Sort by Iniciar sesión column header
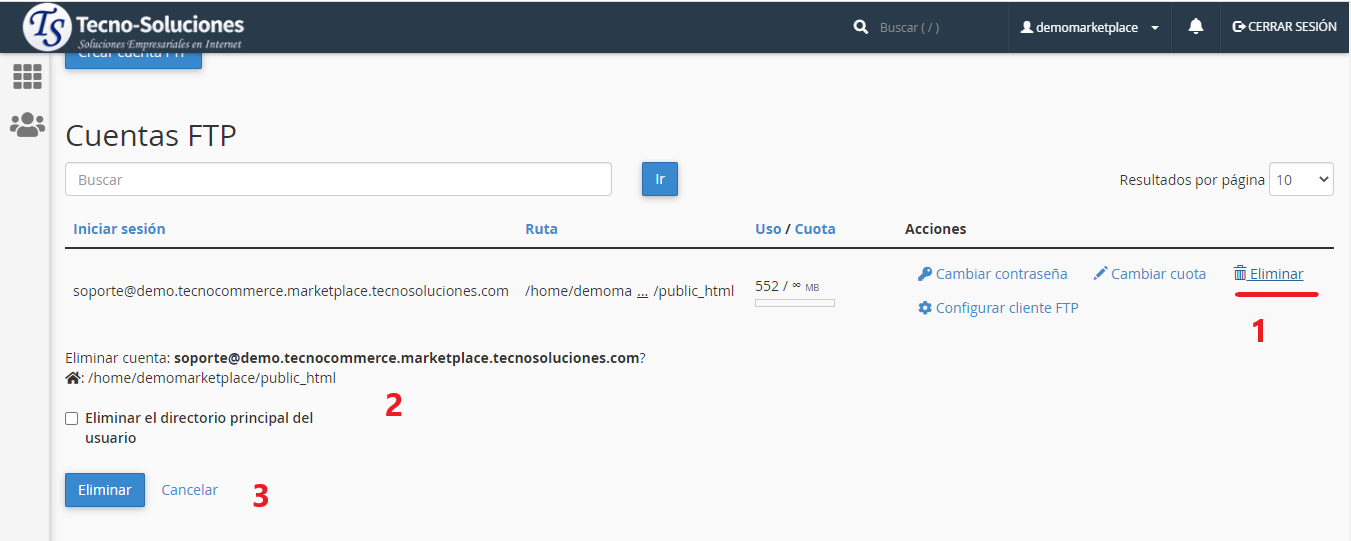Viewport: 1351px width, 541px height. (x=119, y=229)
